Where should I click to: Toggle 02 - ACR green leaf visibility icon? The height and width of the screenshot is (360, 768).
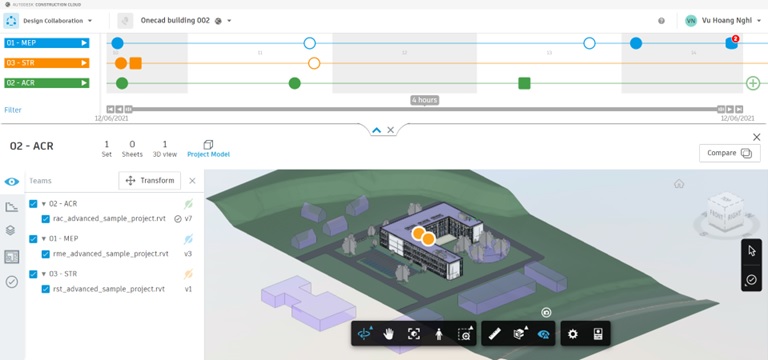click(x=189, y=204)
